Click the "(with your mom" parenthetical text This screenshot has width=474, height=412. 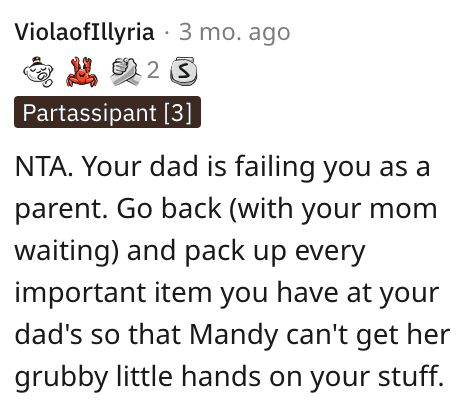point(333,210)
